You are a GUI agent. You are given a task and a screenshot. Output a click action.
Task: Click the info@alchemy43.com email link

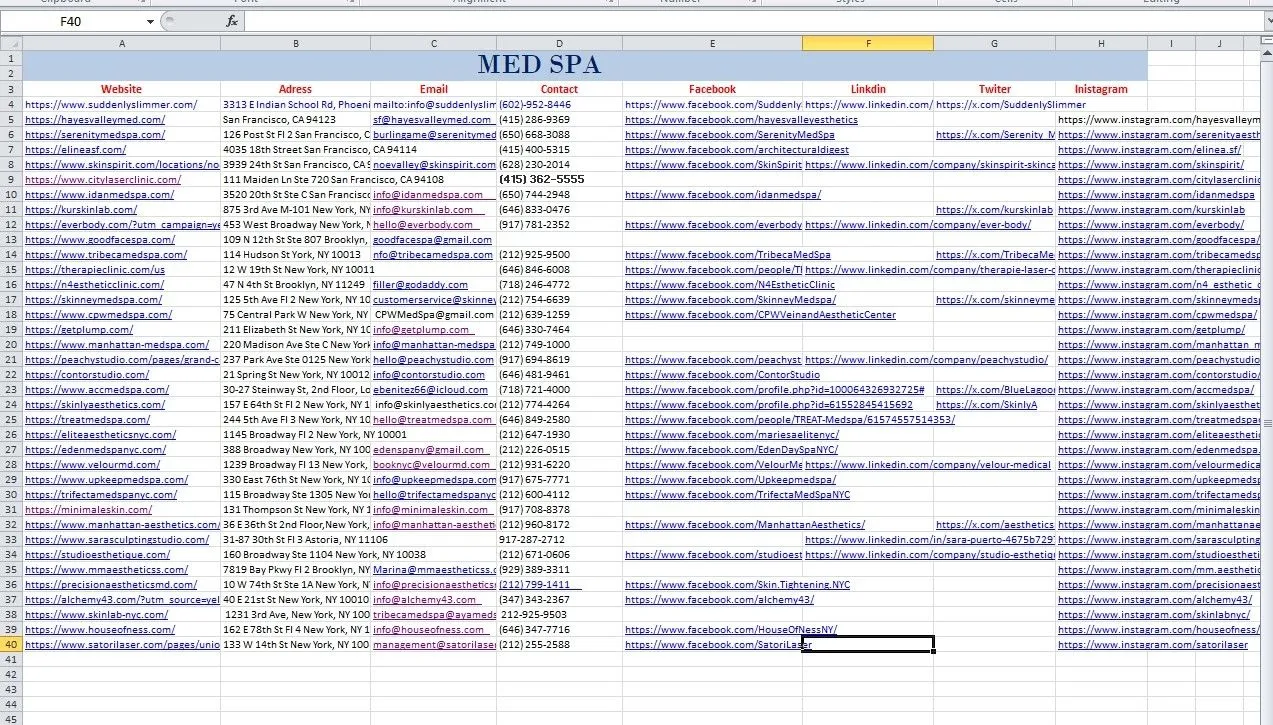coord(424,599)
